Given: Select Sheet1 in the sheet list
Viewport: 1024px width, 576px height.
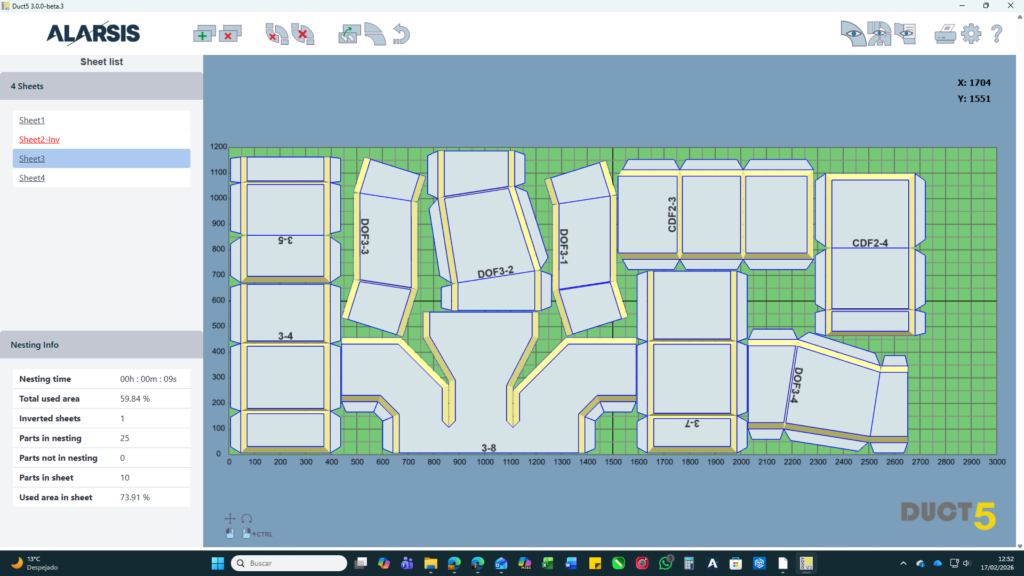Looking at the screenshot, I should [x=32, y=120].
